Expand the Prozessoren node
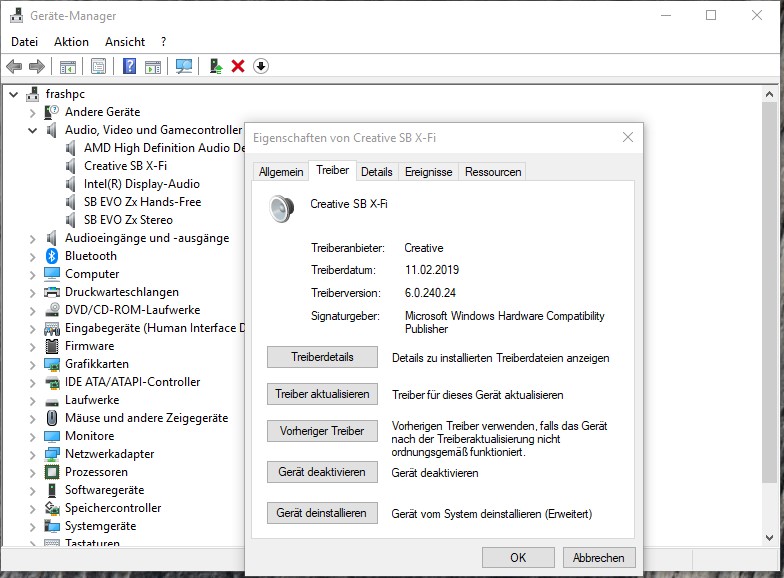Screen dimensions: 784x578 (32, 472)
